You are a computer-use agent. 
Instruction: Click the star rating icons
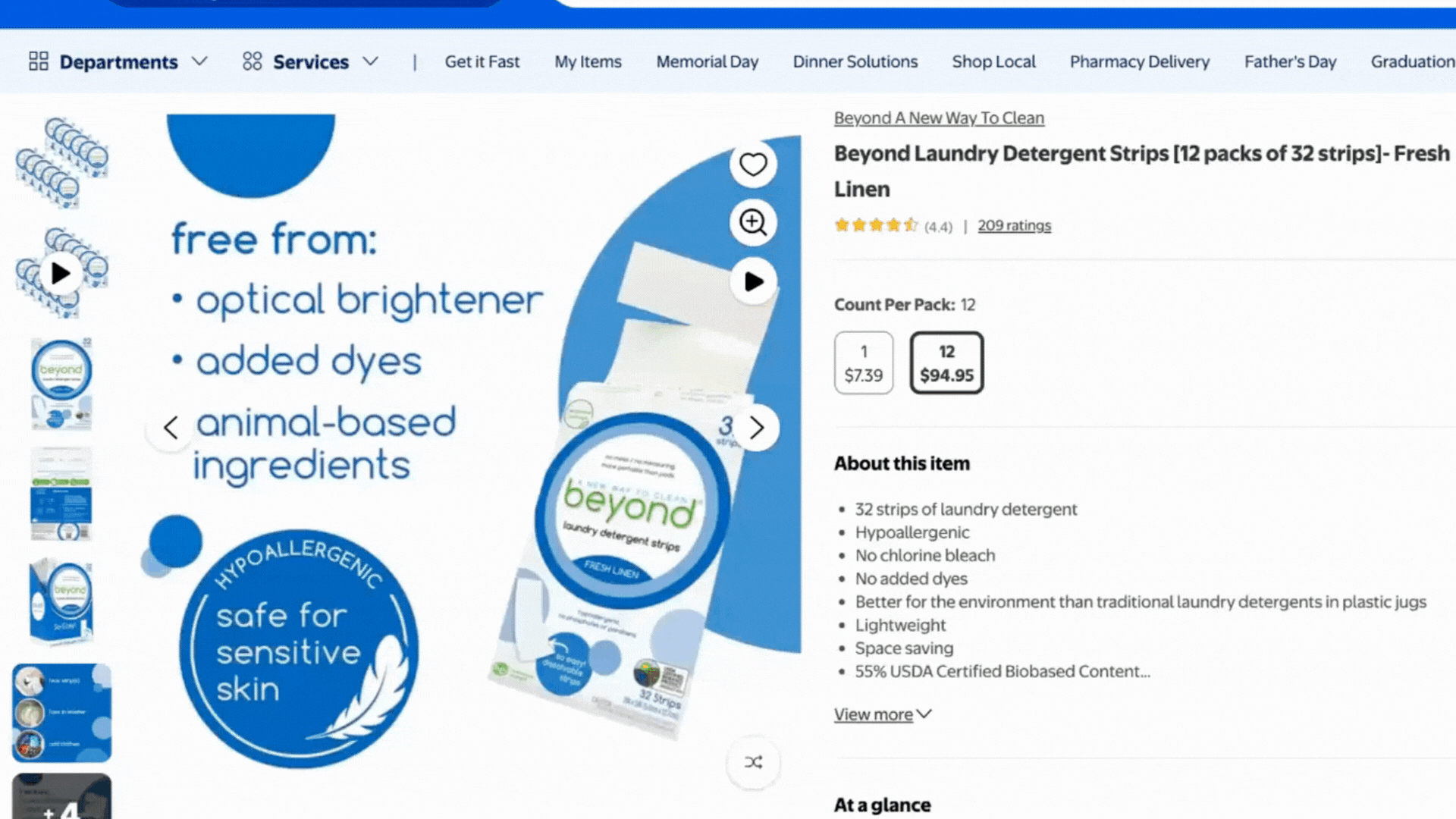(x=876, y=225)
